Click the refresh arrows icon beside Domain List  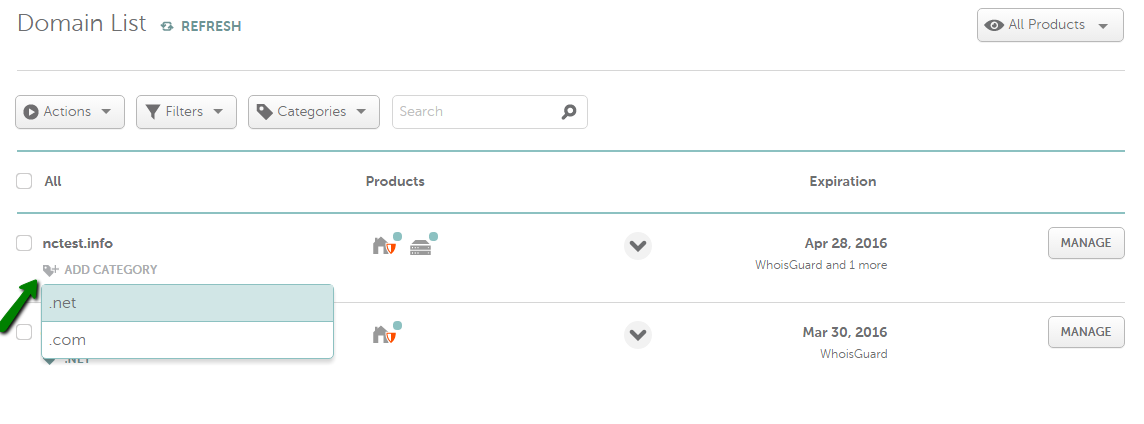[x=167, y=26]
